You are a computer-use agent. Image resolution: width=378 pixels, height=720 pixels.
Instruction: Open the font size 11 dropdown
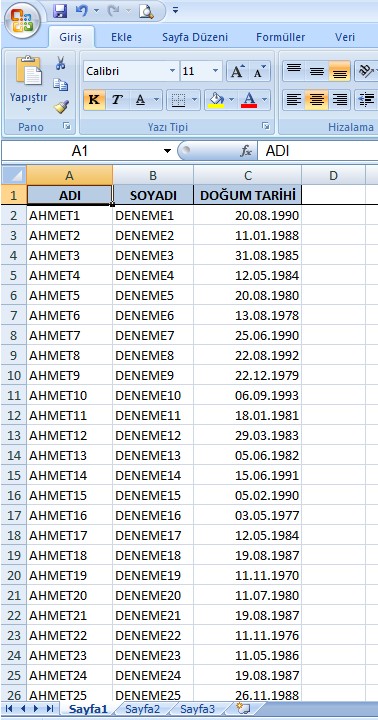pos(215,72)
